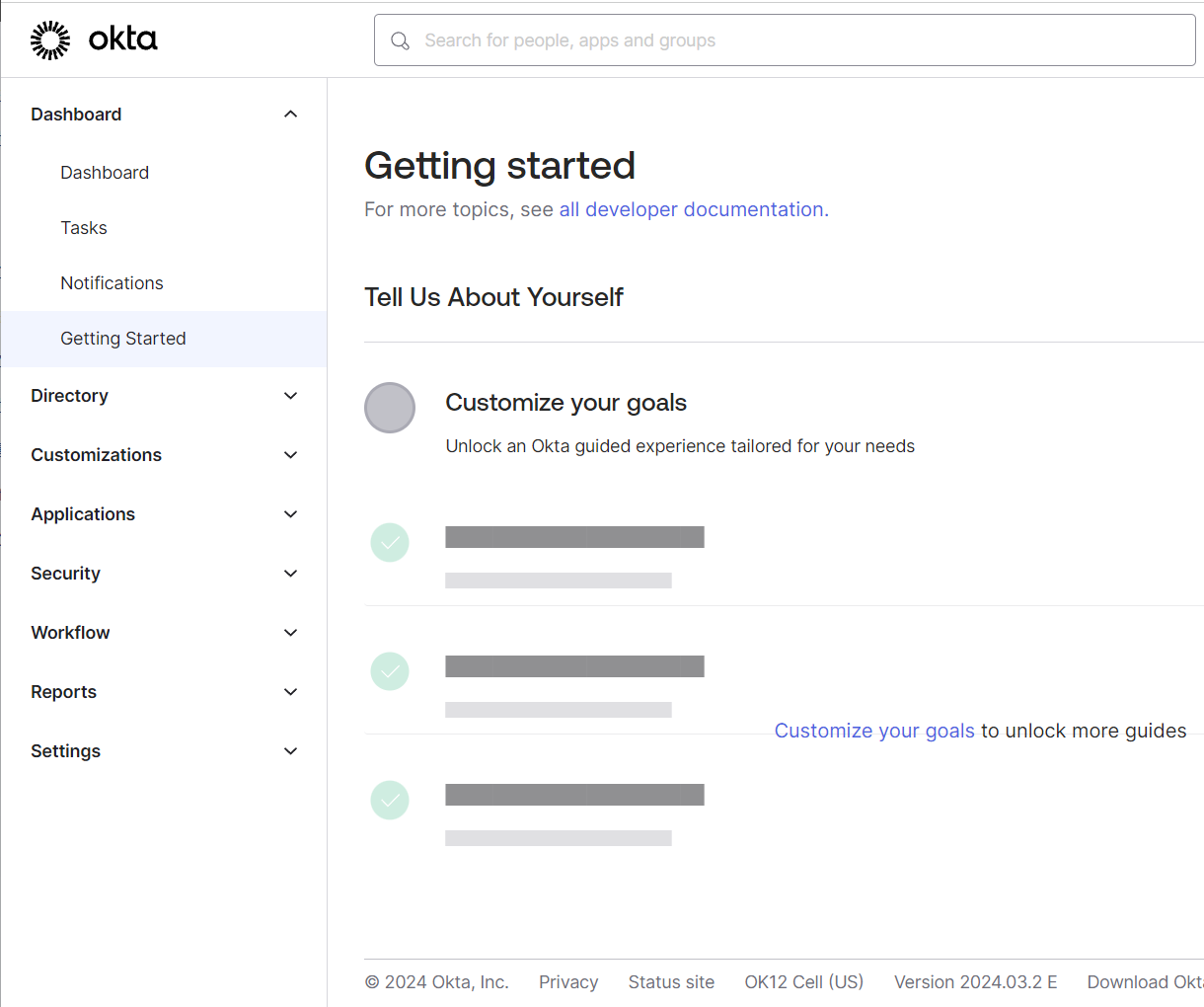1204x1007 pixels.
Task: Expand the Security section chevron
Action: pos(290,574)
